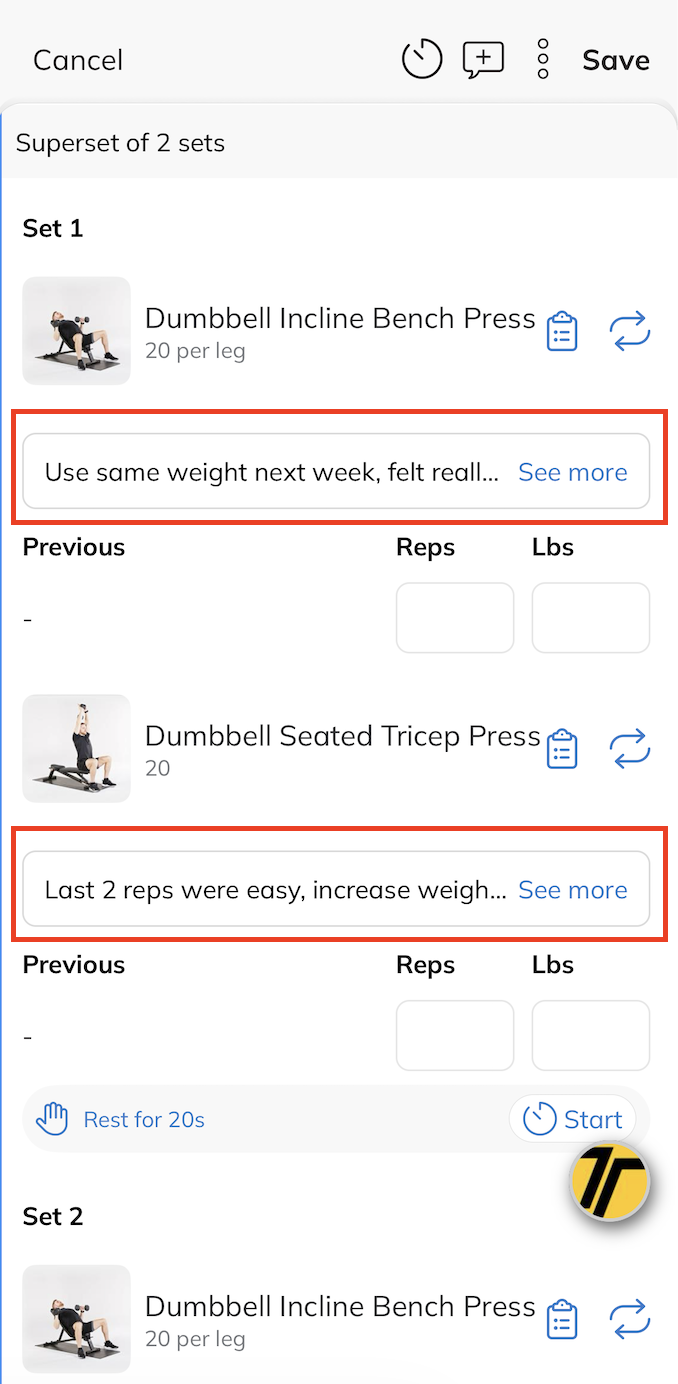Click the Reps field for Seated Tricep Press
Screen dimensions: 678x1384
pos(455,1036)
